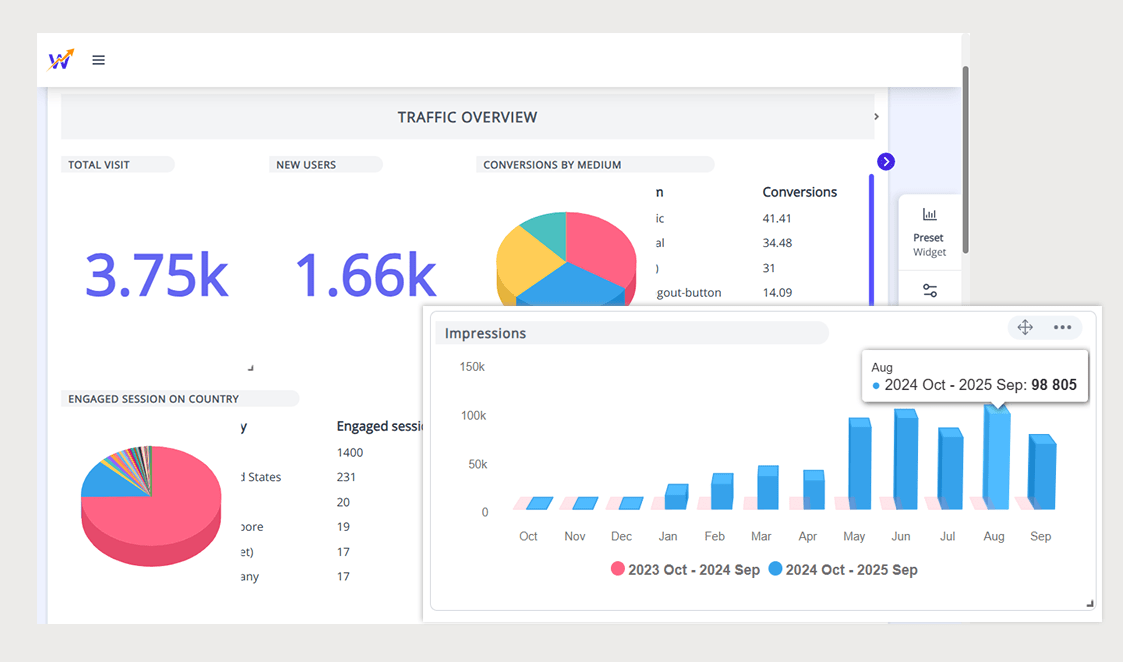The height and width of the screenshot is (662, 1123).
Task: Click the sliders settings icon in sidebar
Action: point(929,291)
